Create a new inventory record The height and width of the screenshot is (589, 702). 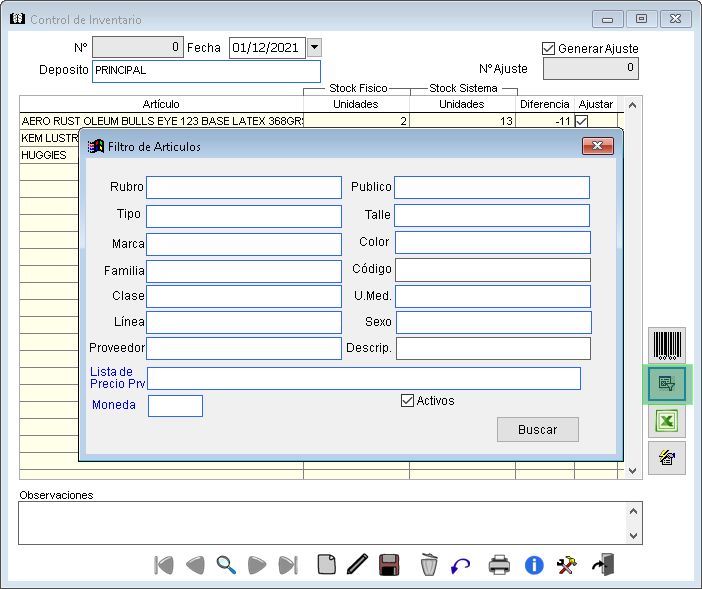(x=327, y=564)
